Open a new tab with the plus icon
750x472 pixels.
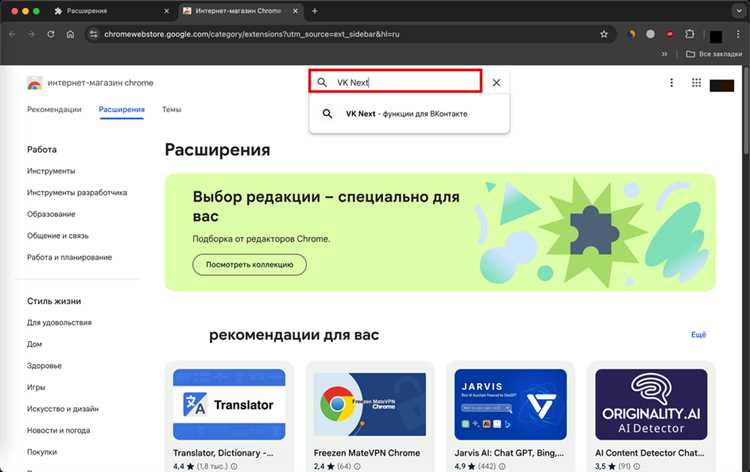coord(315,11)
